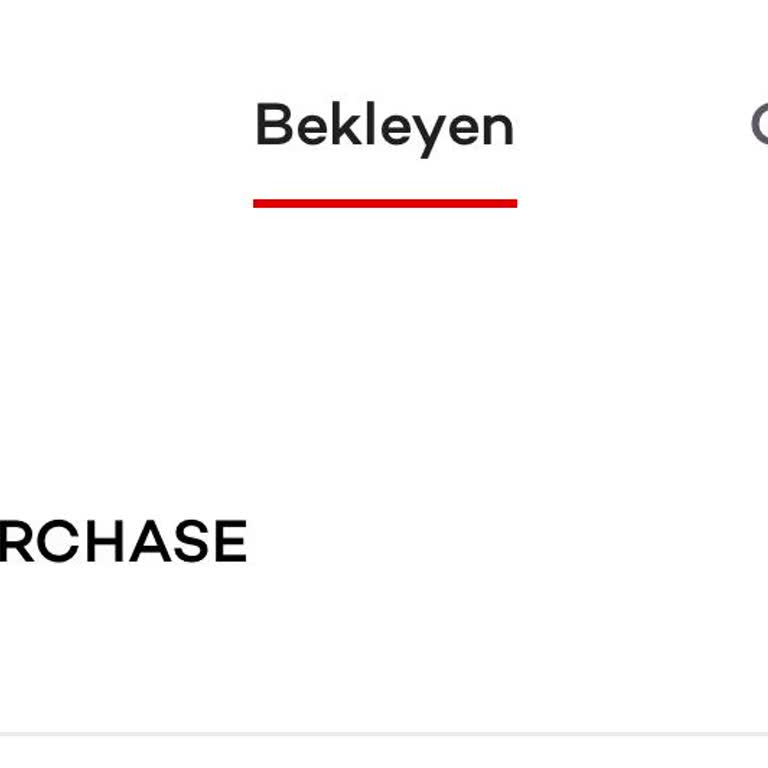Open the Bekleyen tab
Viewport: 768px width, 768px height.
pyautogui.click(x=385, y=127)
